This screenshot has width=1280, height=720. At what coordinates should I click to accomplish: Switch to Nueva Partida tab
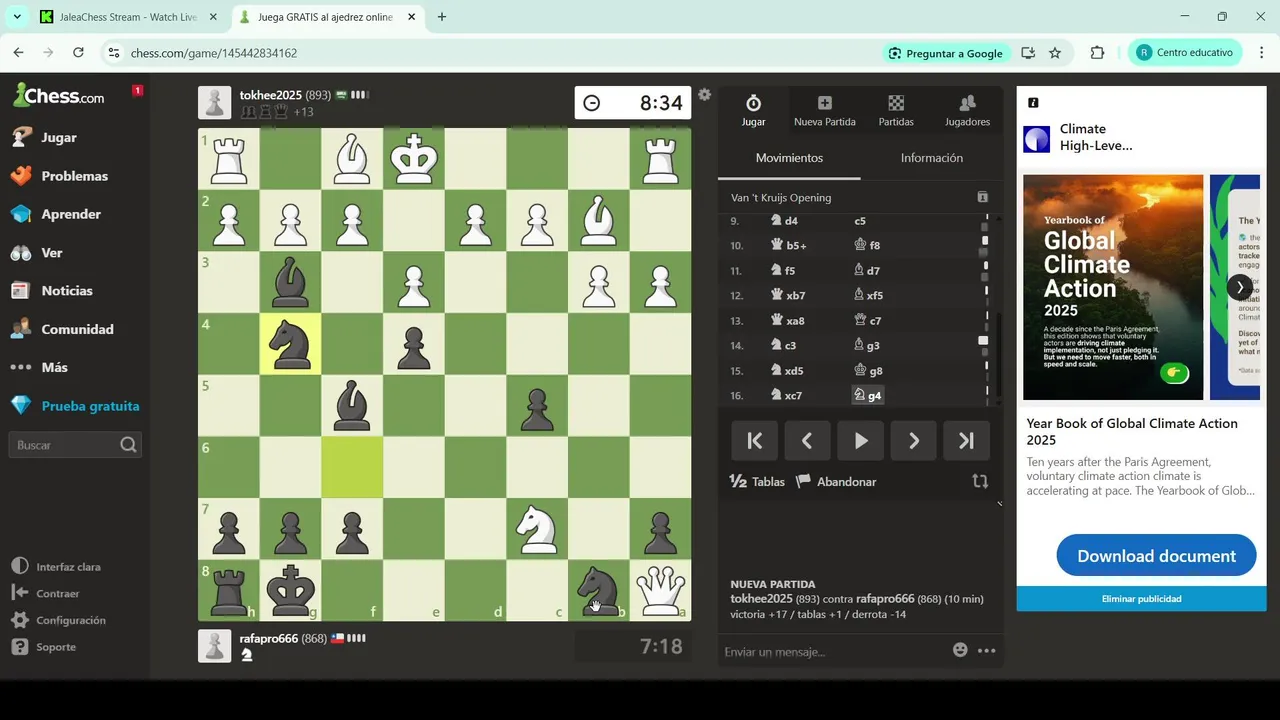tap(824, 110)
